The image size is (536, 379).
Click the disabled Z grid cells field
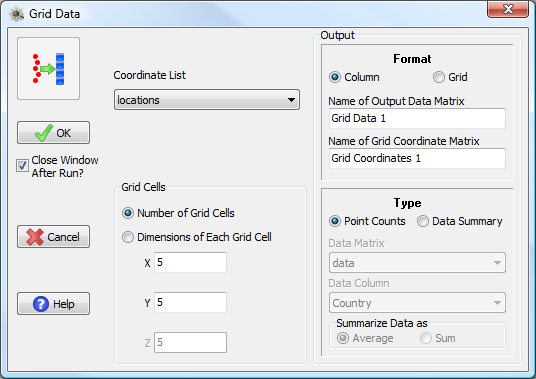click(190, 342)
